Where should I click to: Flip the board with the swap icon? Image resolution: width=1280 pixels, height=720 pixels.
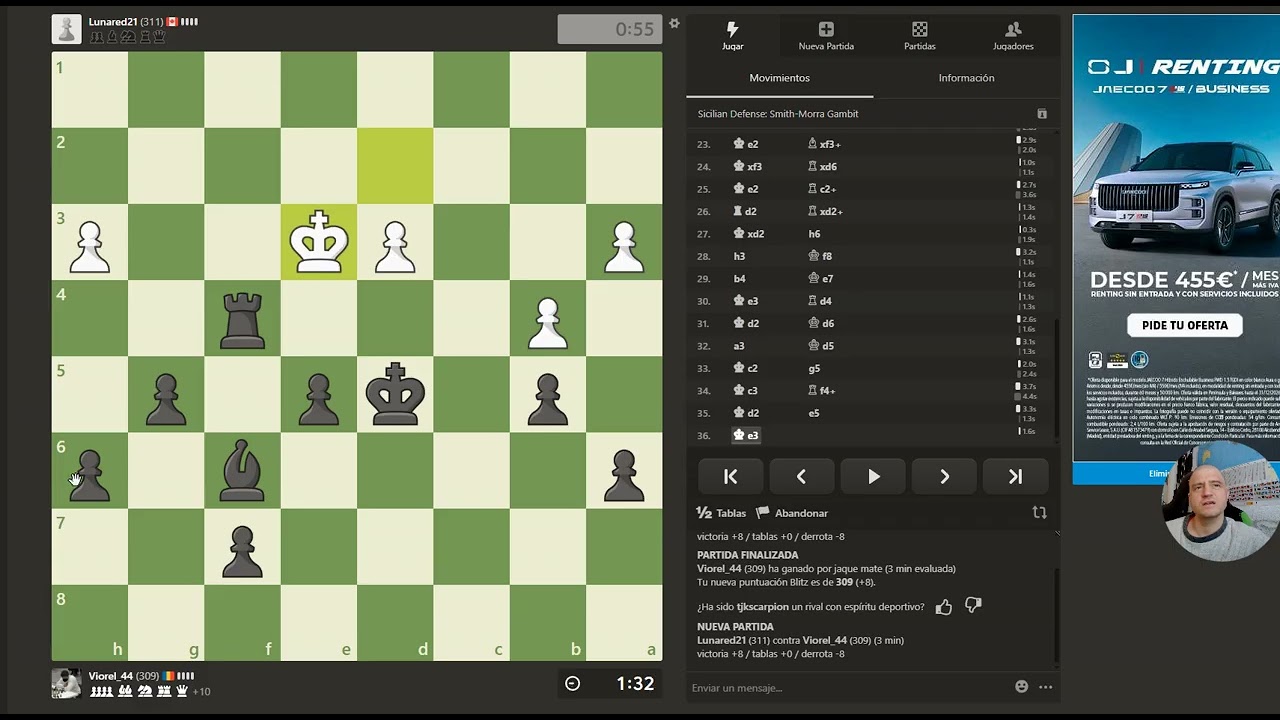click(x=1039, y=512)
